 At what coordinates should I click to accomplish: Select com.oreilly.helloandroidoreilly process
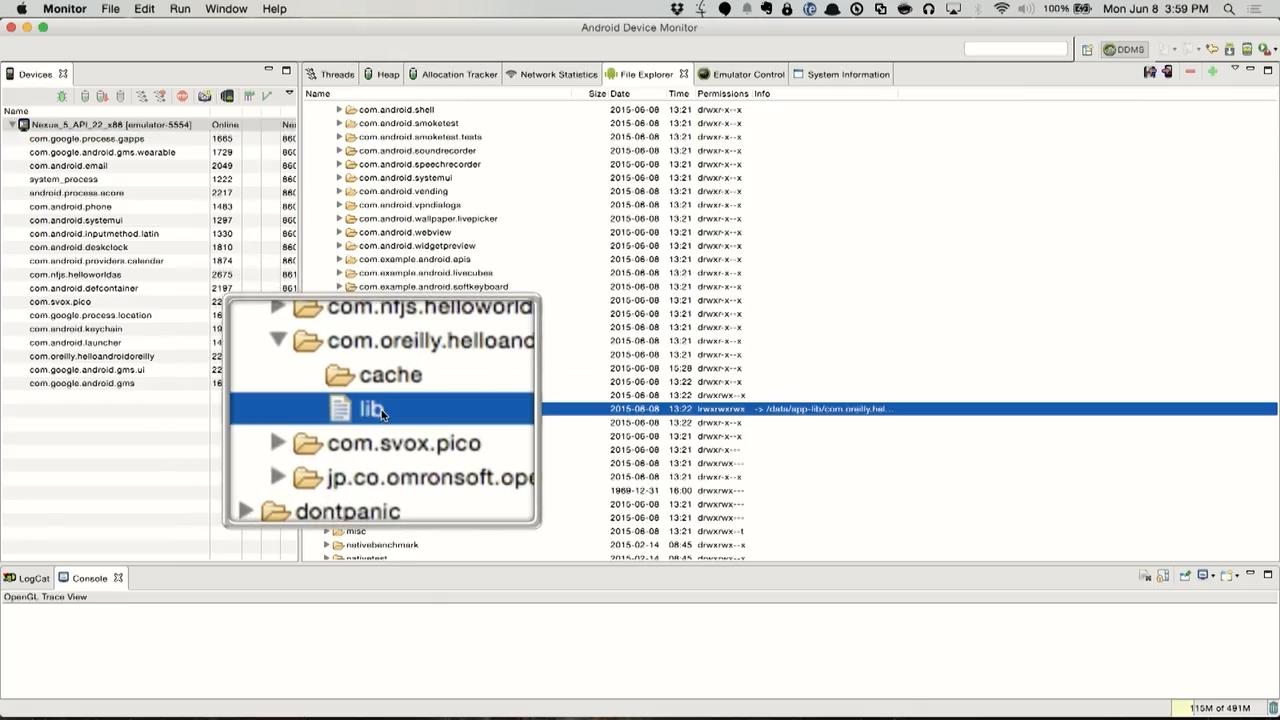point(92,356)
